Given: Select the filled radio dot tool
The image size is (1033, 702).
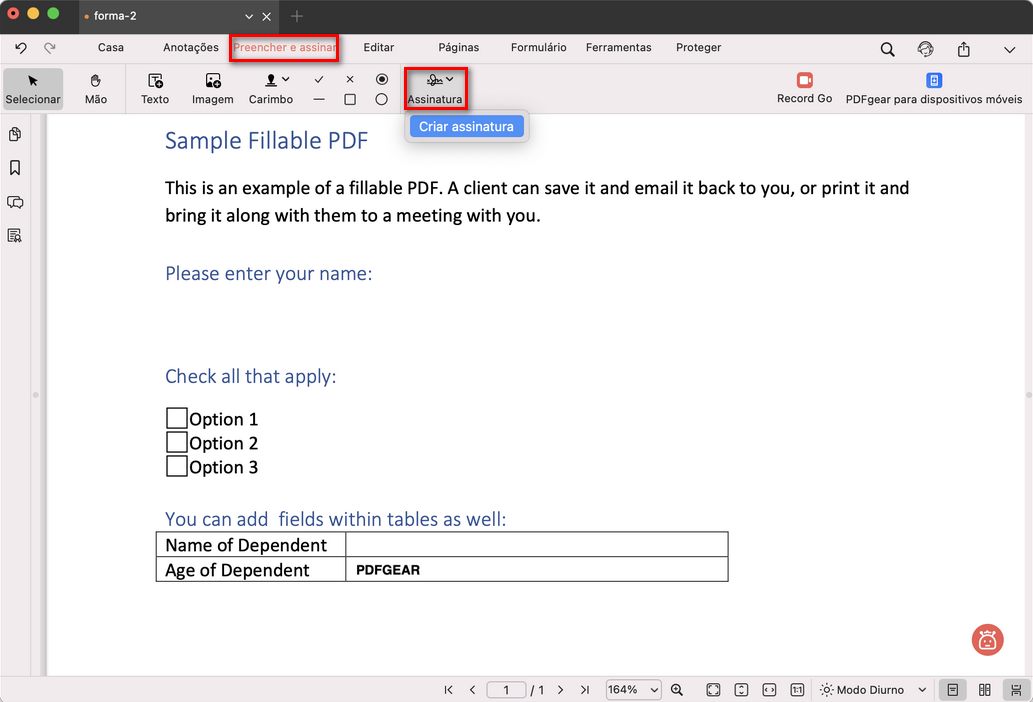Looking at the screenshot, I should 381,79.
